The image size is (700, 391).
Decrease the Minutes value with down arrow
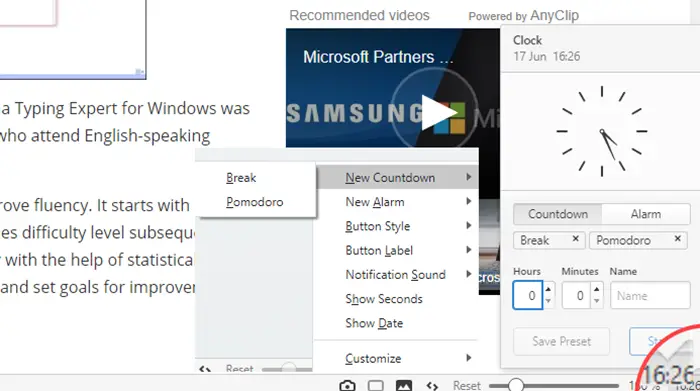tap(596, 301)
